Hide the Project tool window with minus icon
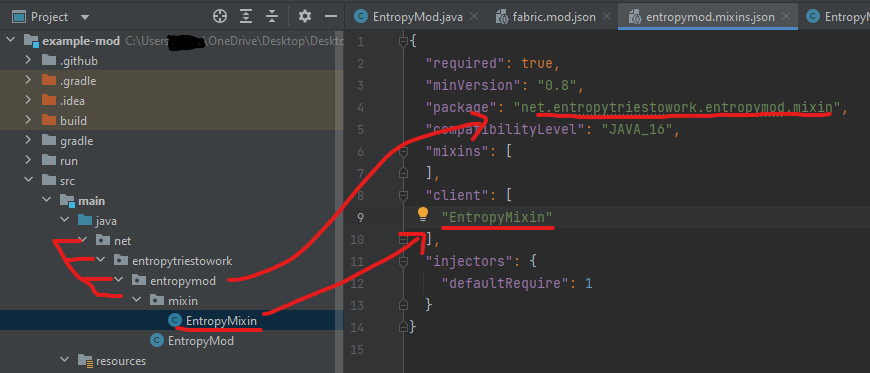 pos(331,17)
